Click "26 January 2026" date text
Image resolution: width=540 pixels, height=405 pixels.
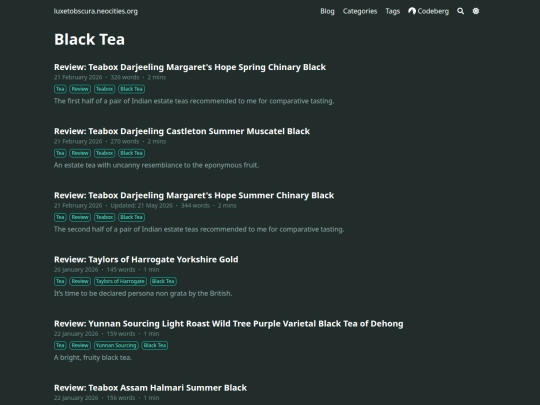(76, 270)
